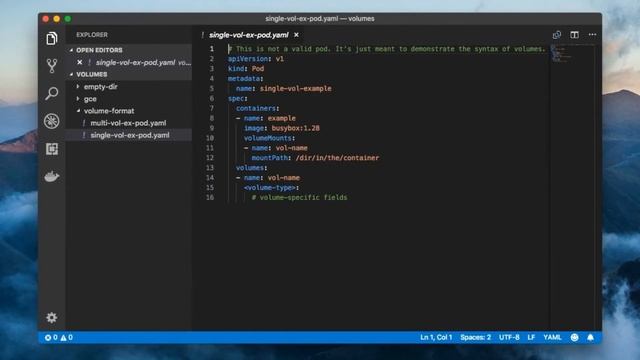Click the 'example' container name value
Screen dimensions: 640x360
click(282, 118)
